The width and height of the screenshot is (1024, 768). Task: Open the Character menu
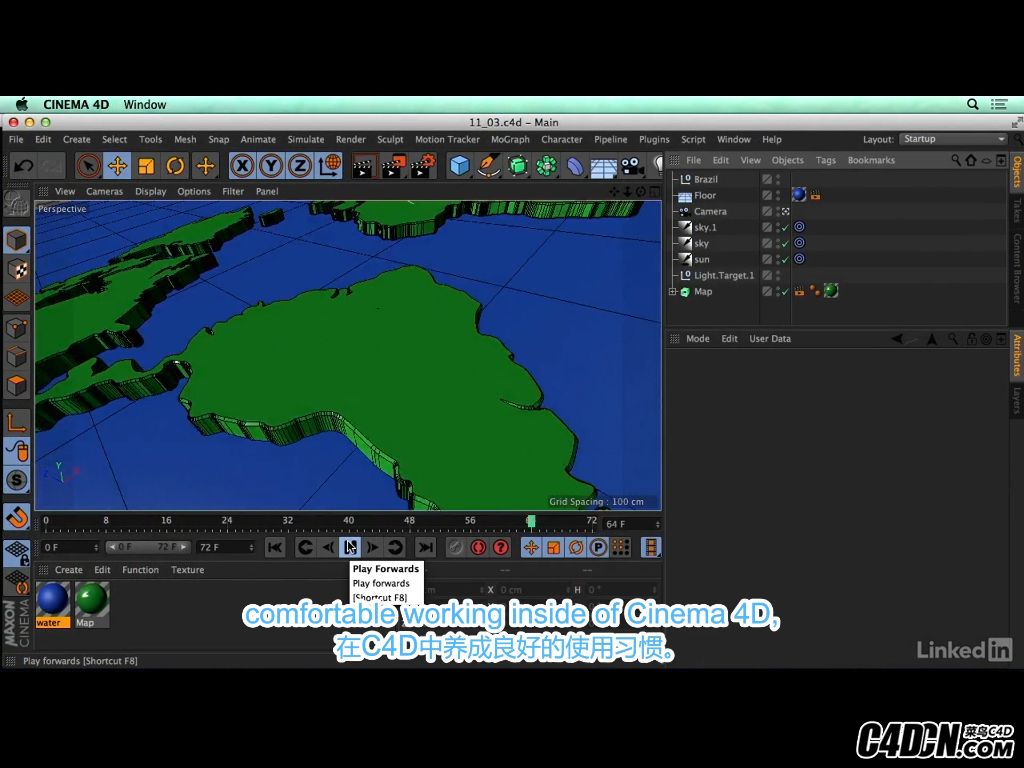(562, 139)
